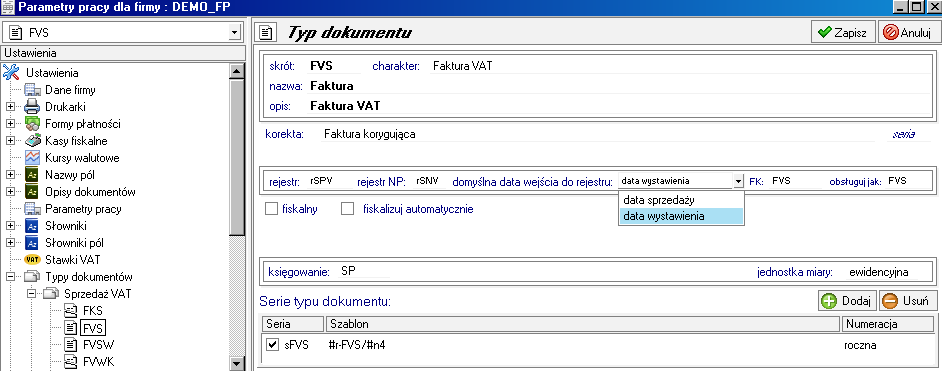942x371 pixels.
Task: Click the Szablon column header
Action: pos(582,324)
